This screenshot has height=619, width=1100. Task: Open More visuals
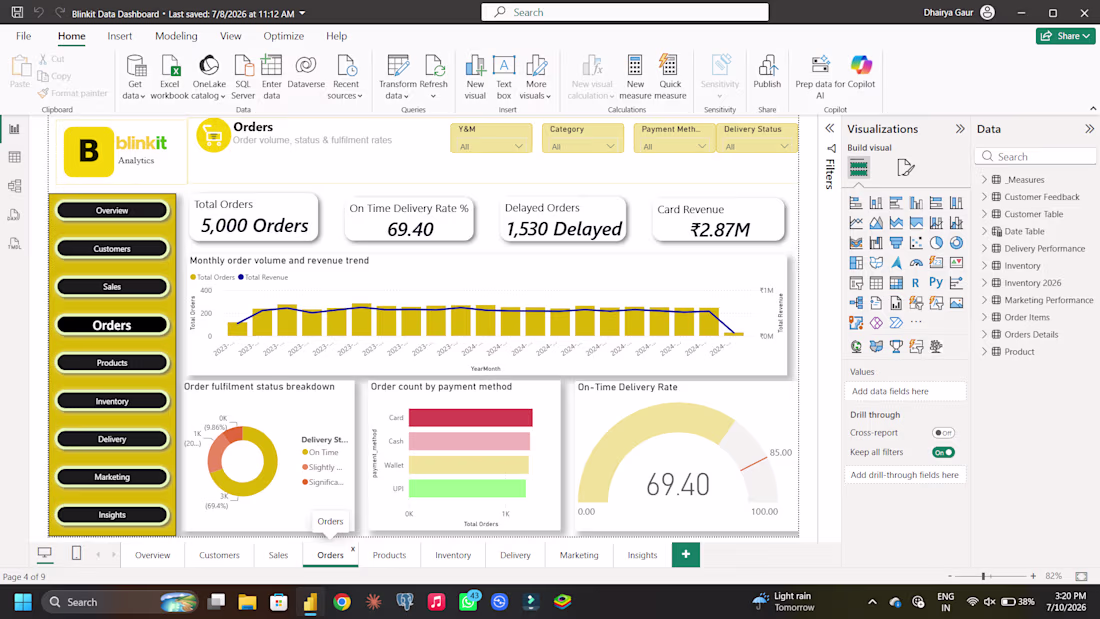pos(535,77)
